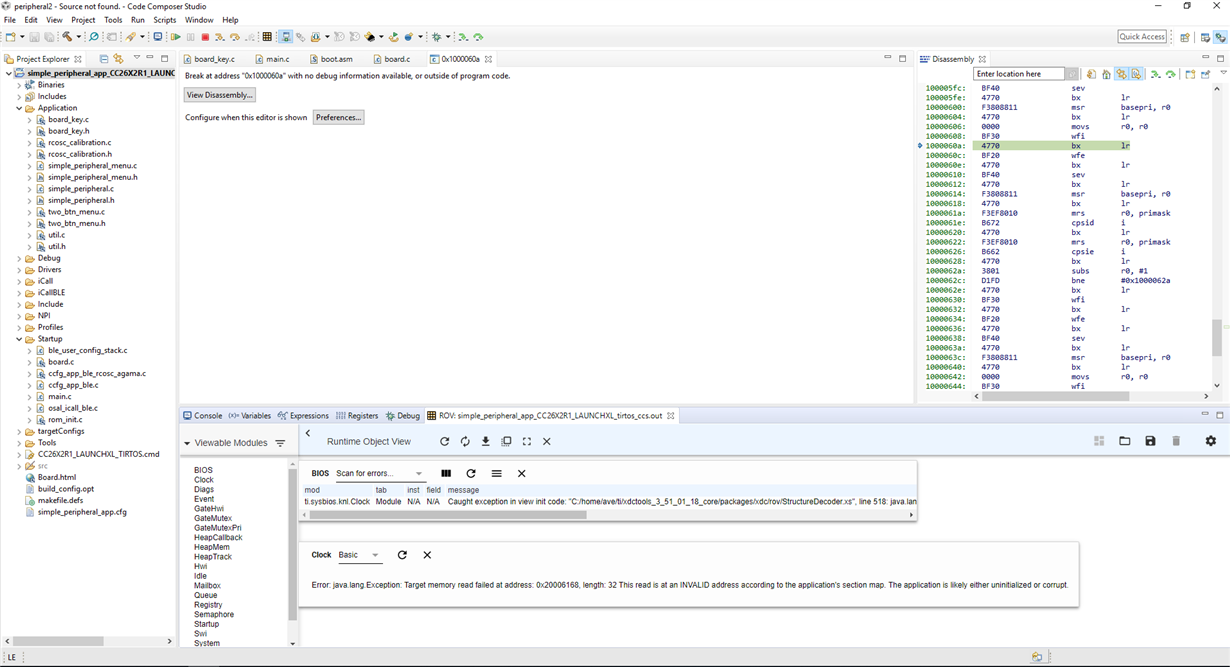This screenshot has width=1230, height=667.
Task: Click View Disassembly button
Action: point(220,95)
